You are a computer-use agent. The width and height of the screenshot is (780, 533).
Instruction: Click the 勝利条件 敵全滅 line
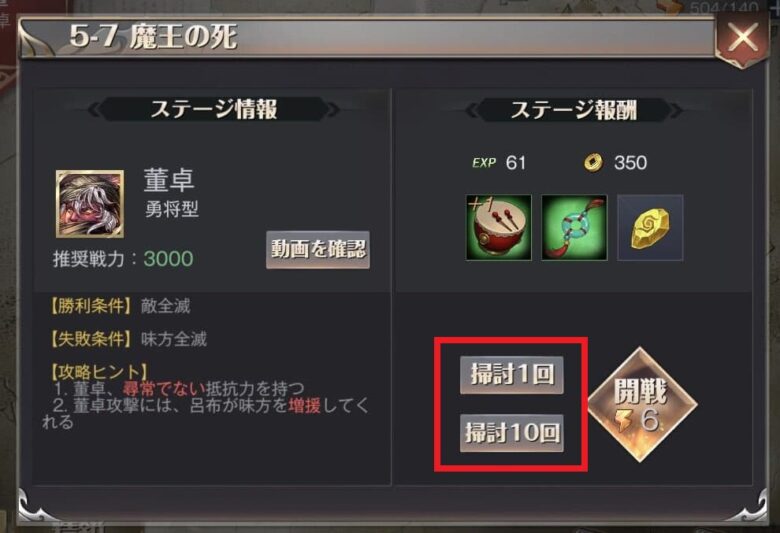point(119,306)
